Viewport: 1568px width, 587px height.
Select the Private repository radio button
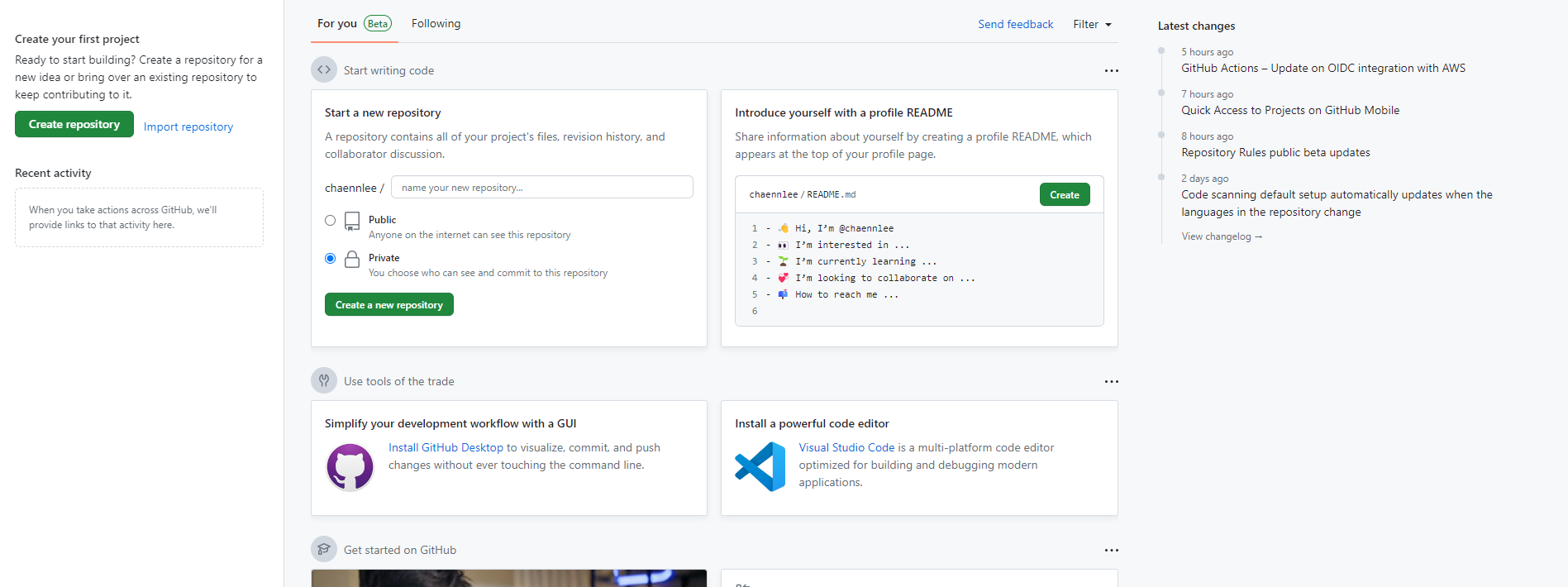pos(331,258)
